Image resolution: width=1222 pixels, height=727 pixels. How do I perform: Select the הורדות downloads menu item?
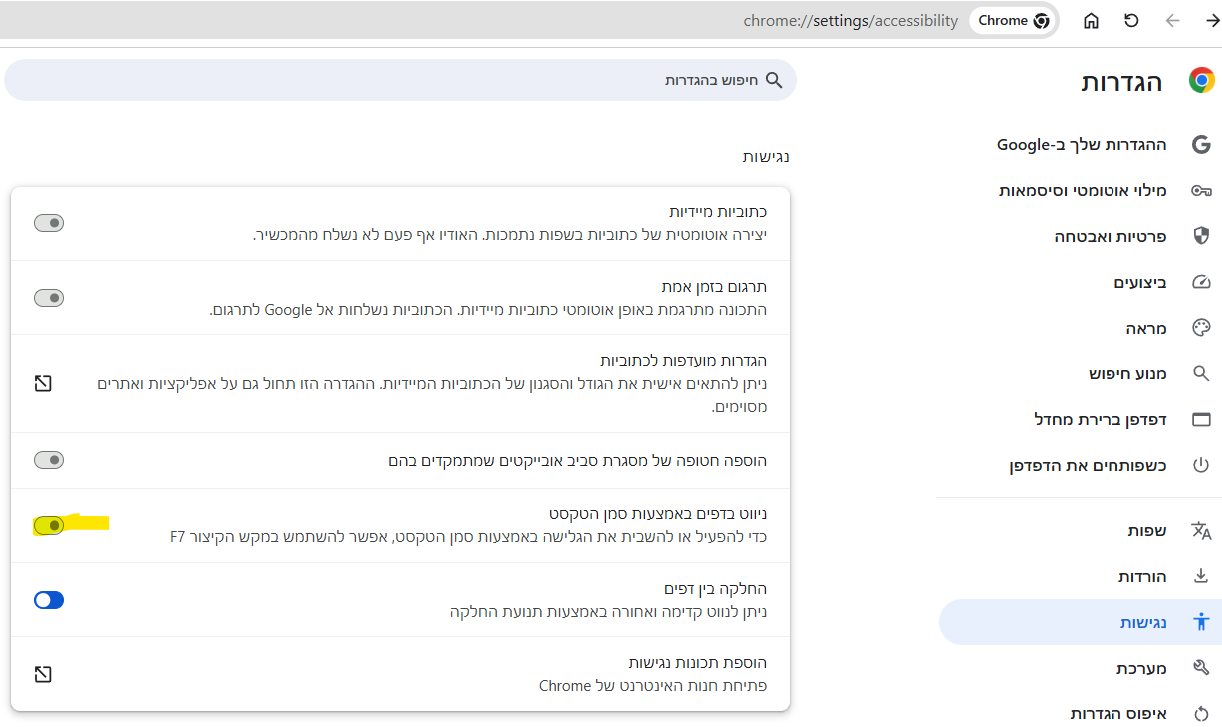click(x=1142, y=577)
